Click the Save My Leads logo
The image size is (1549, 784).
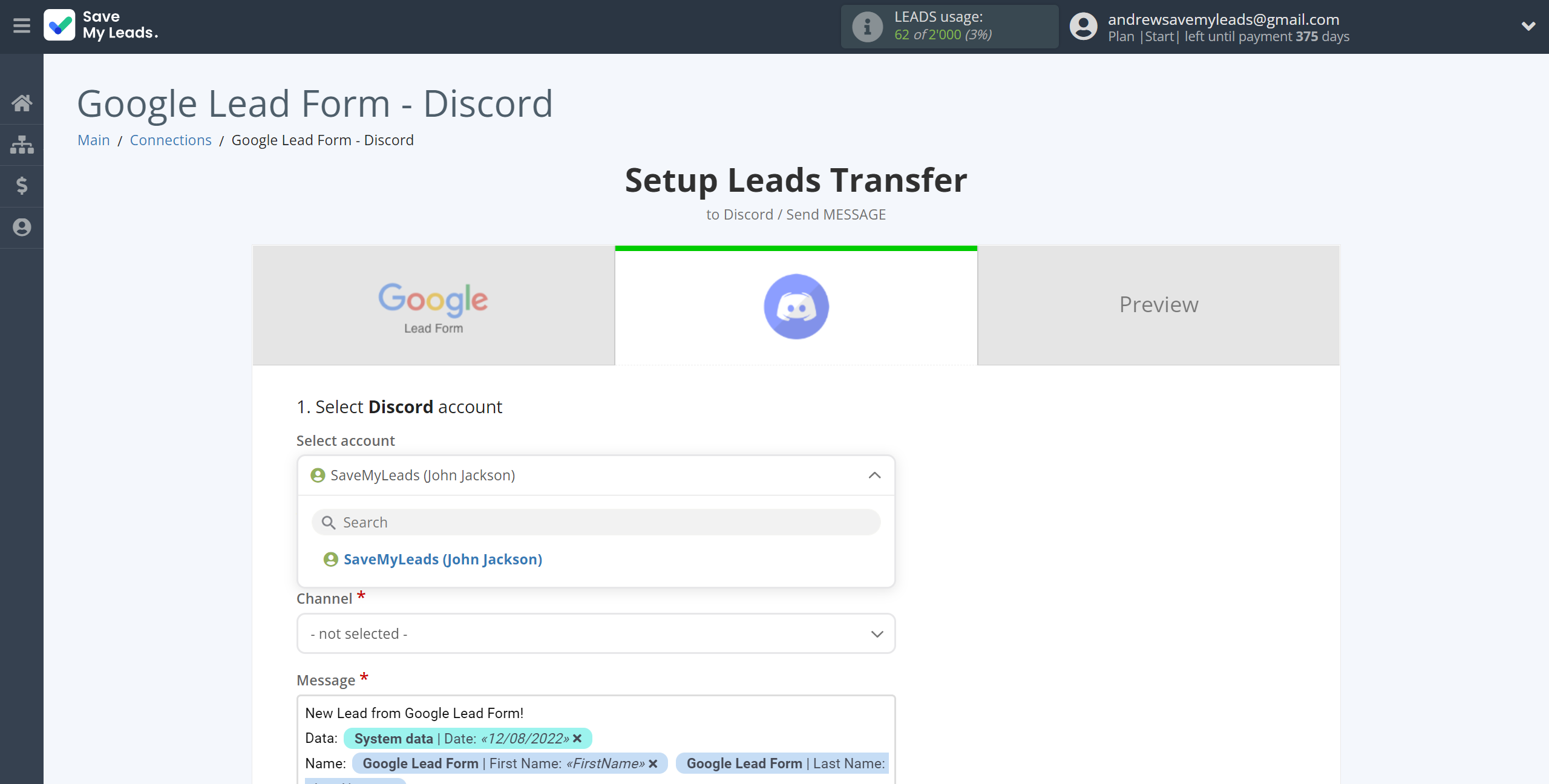tap(101, 25)
